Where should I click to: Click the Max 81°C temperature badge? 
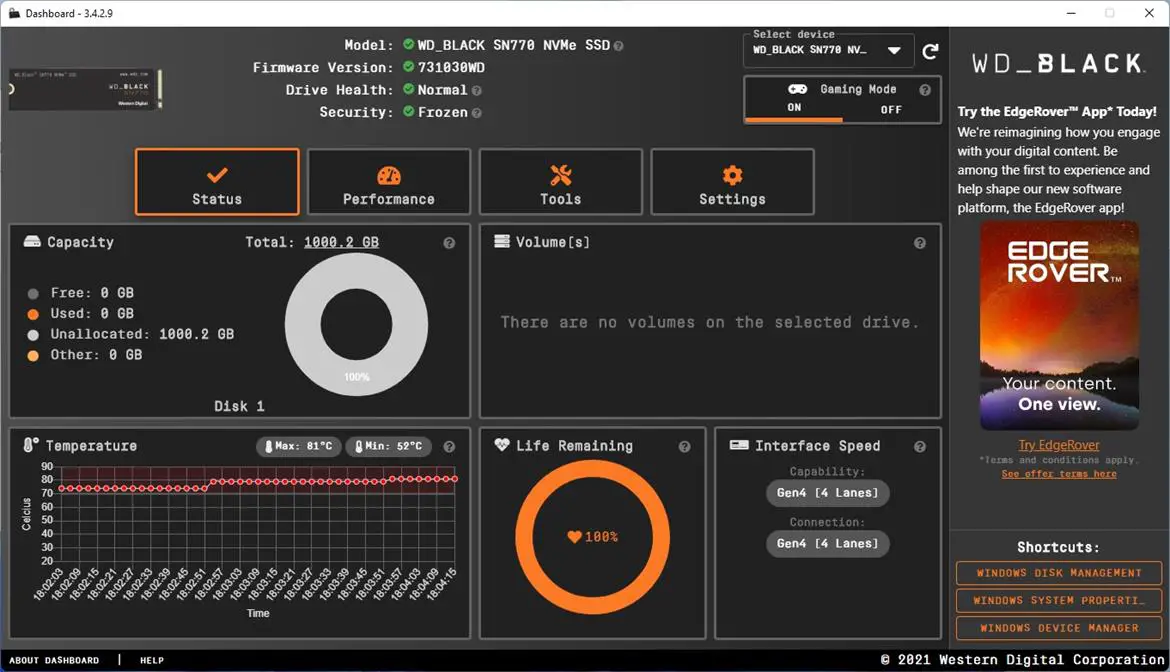tap(299, 447)
